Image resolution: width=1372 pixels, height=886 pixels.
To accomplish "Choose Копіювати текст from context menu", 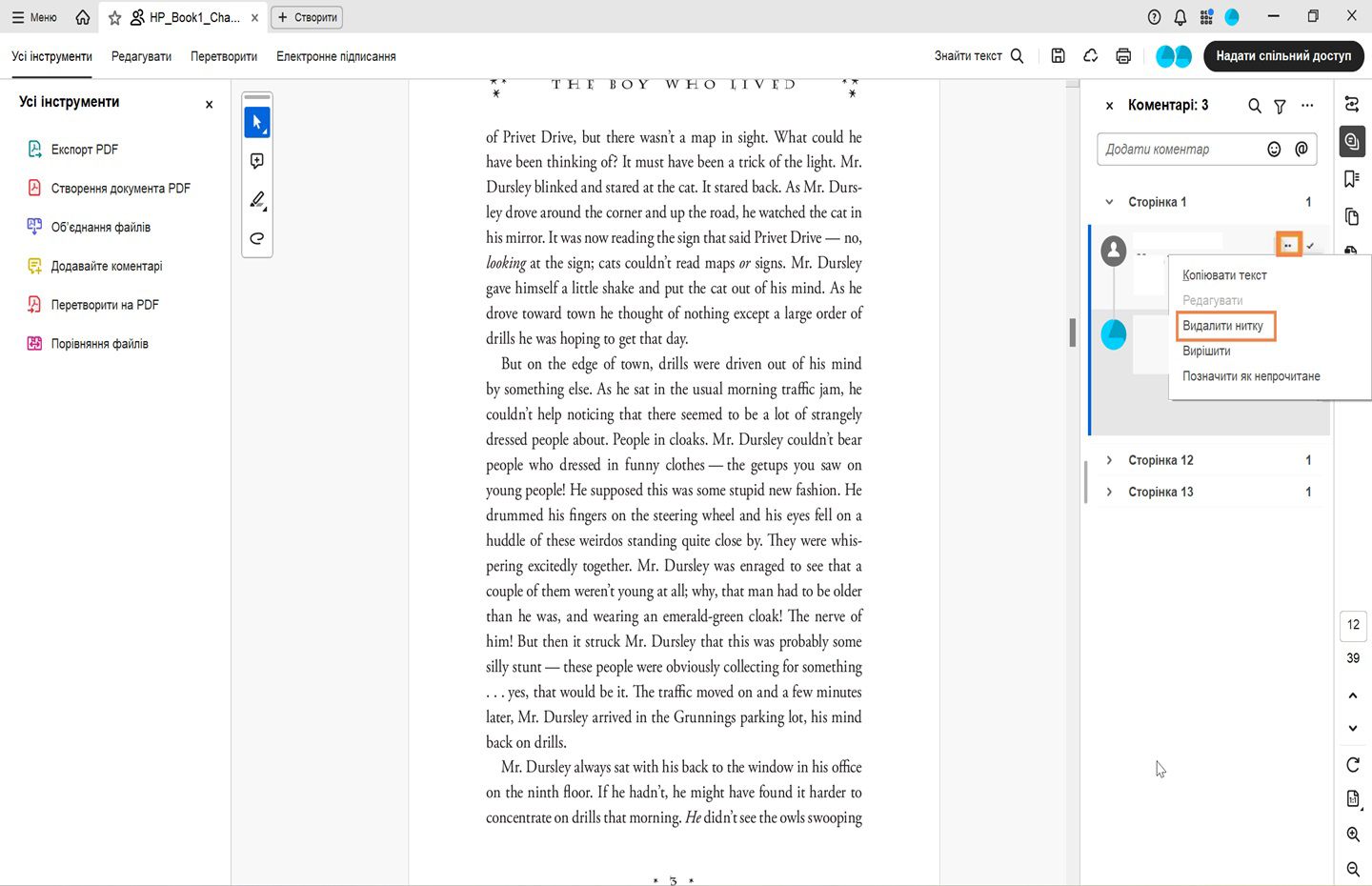I will pos(1224,275).
